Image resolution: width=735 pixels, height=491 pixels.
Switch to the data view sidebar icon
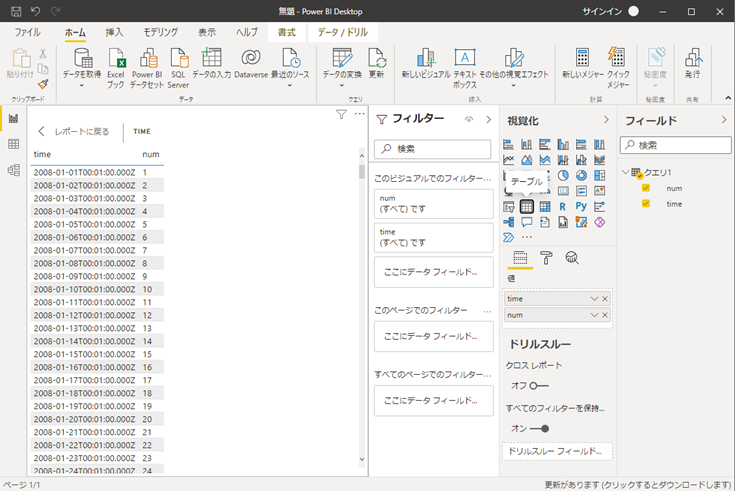click(x=14, y=144)
